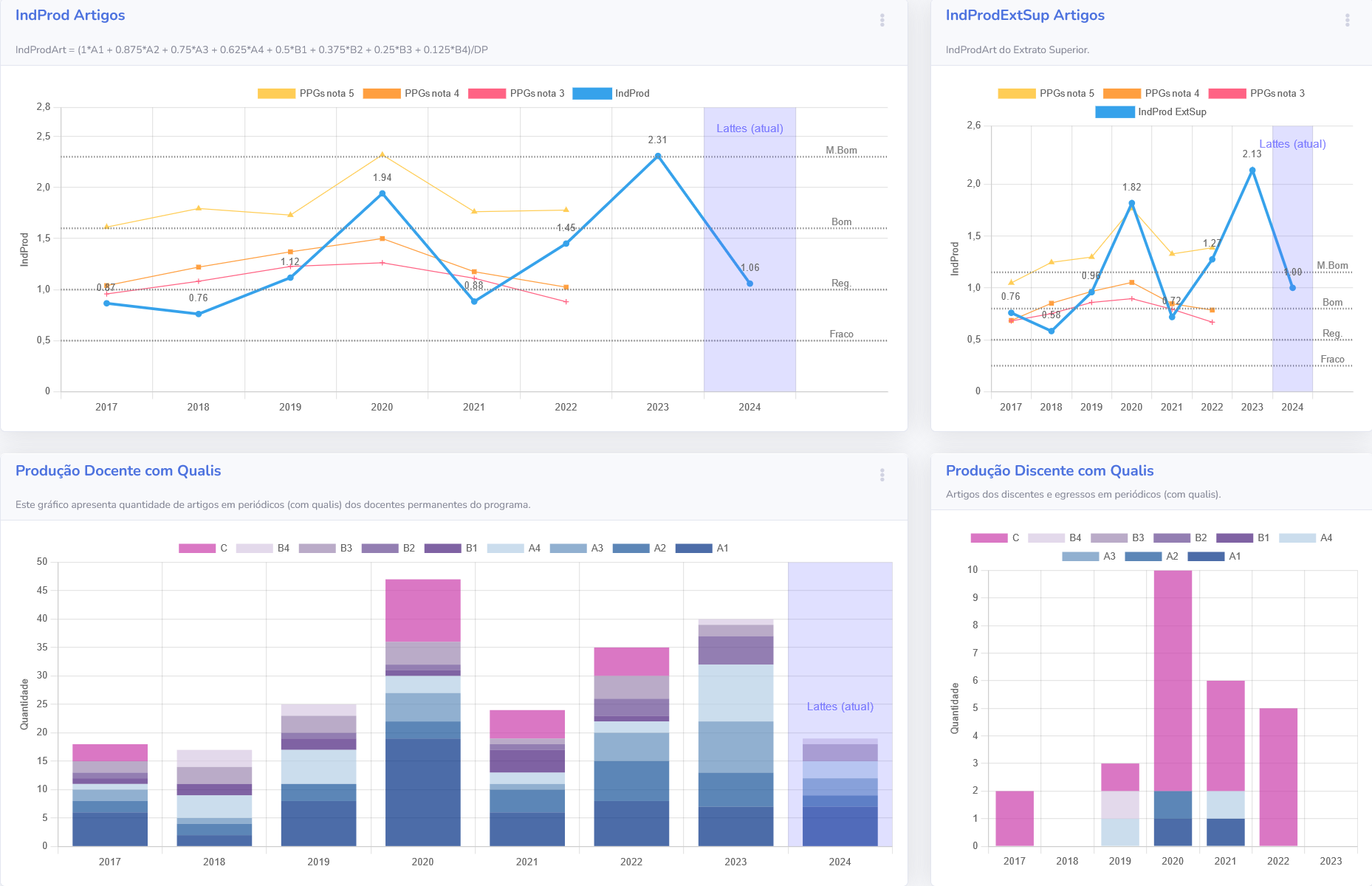Toggle the IndProd ExtSup legend entry

(x=1151, y=111)
